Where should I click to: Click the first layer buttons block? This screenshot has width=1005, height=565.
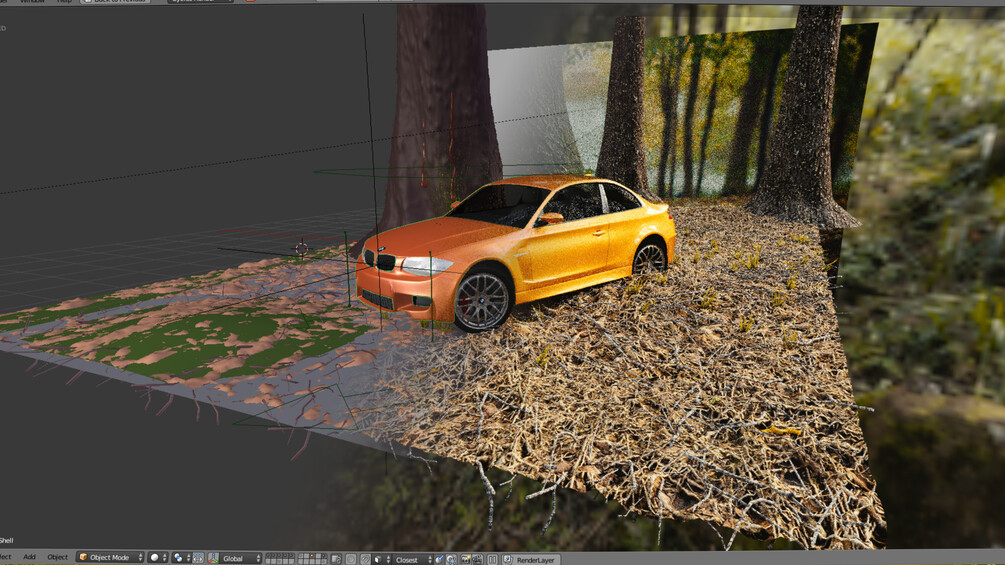[279, 559]
